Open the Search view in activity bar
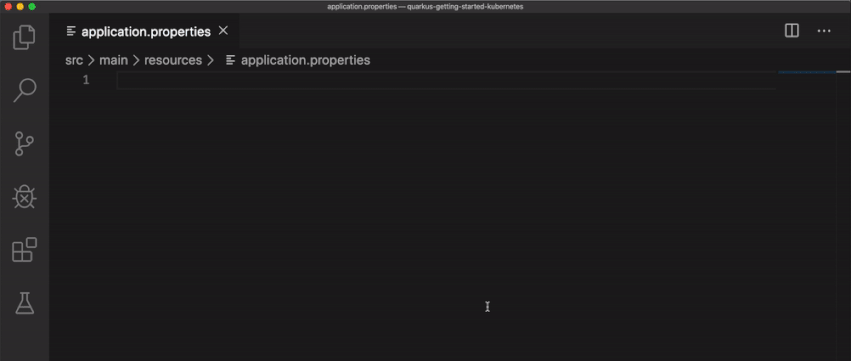This screenshot has height=361, width=851. [x=24, y=90]
